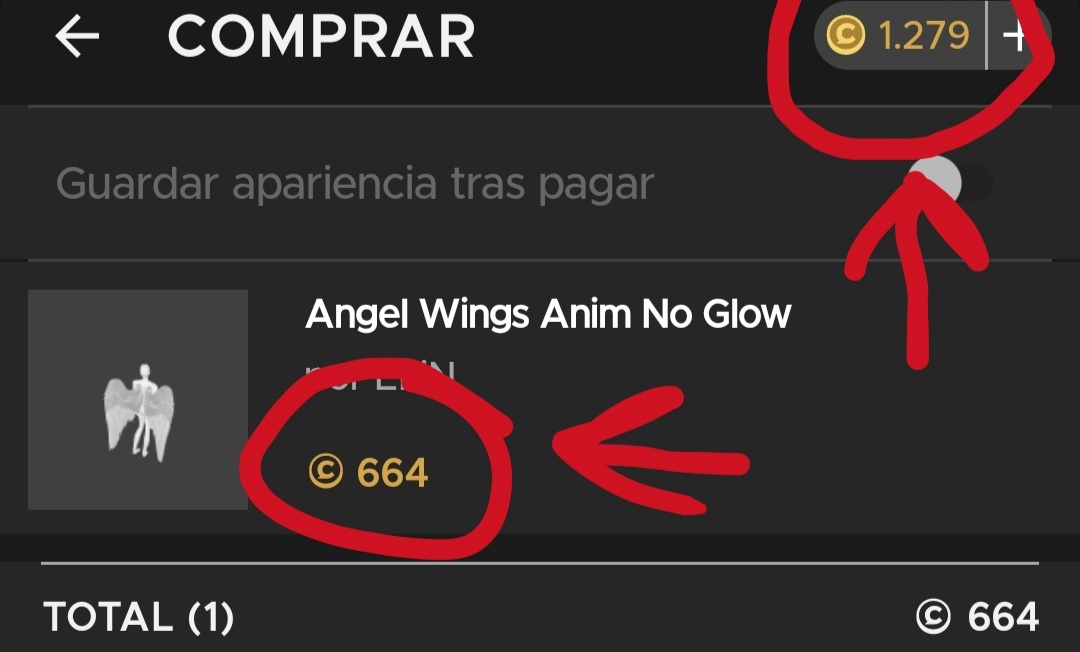
Task: Tap the winged avatar figure in the preview
Action: click(139, 412)
